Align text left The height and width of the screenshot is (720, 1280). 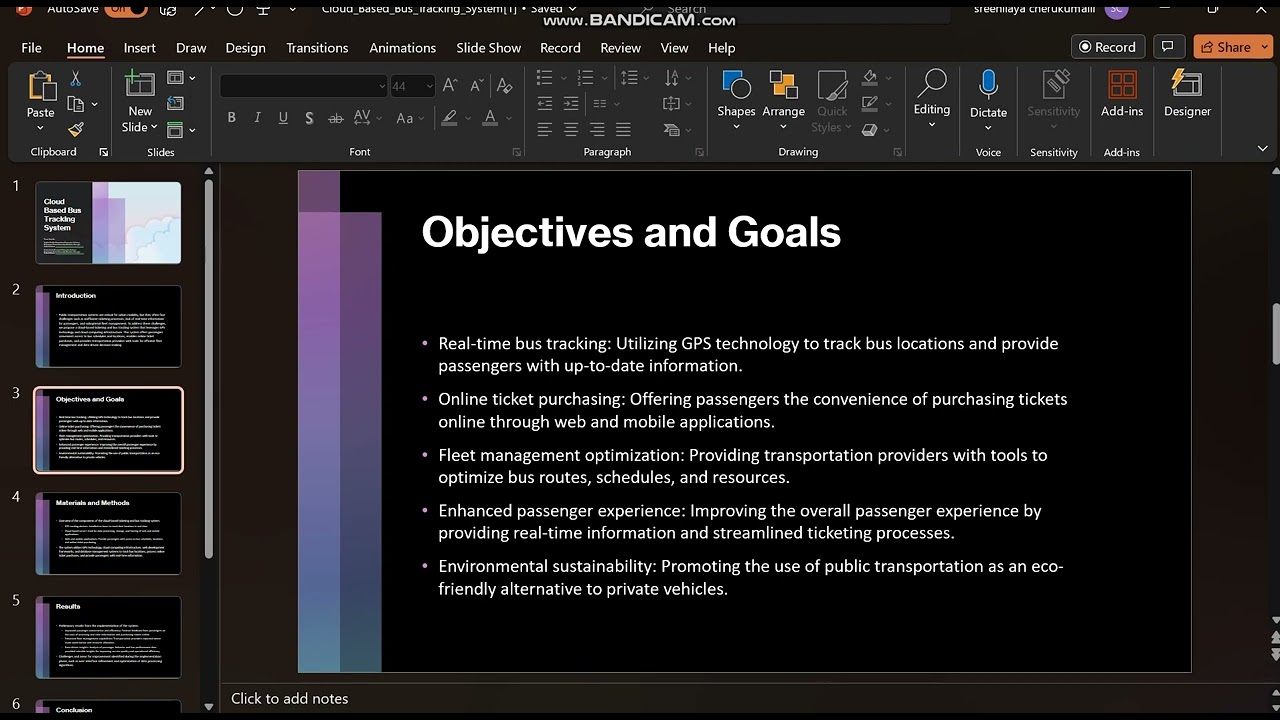545,130
